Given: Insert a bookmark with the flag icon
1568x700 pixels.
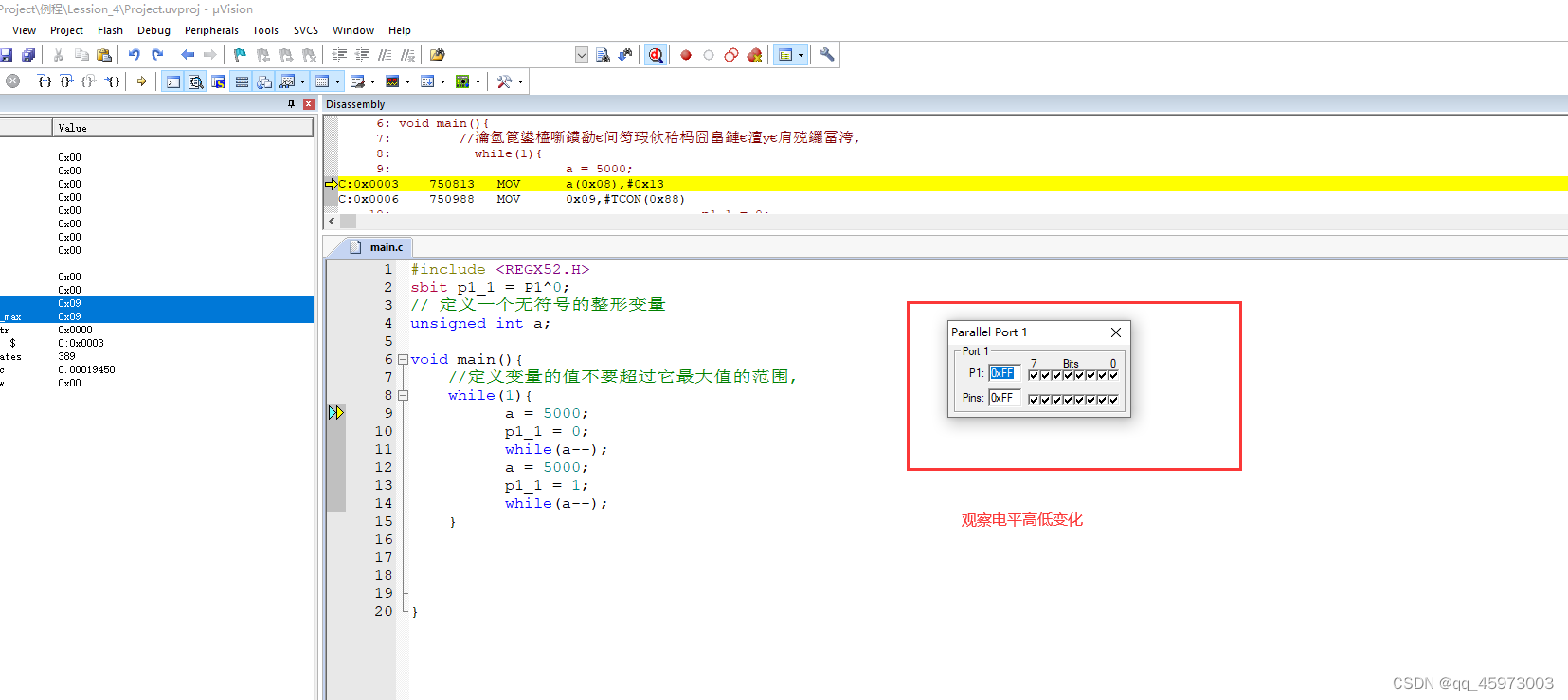Looking at the screenshot, I should (x=240, y=55).
